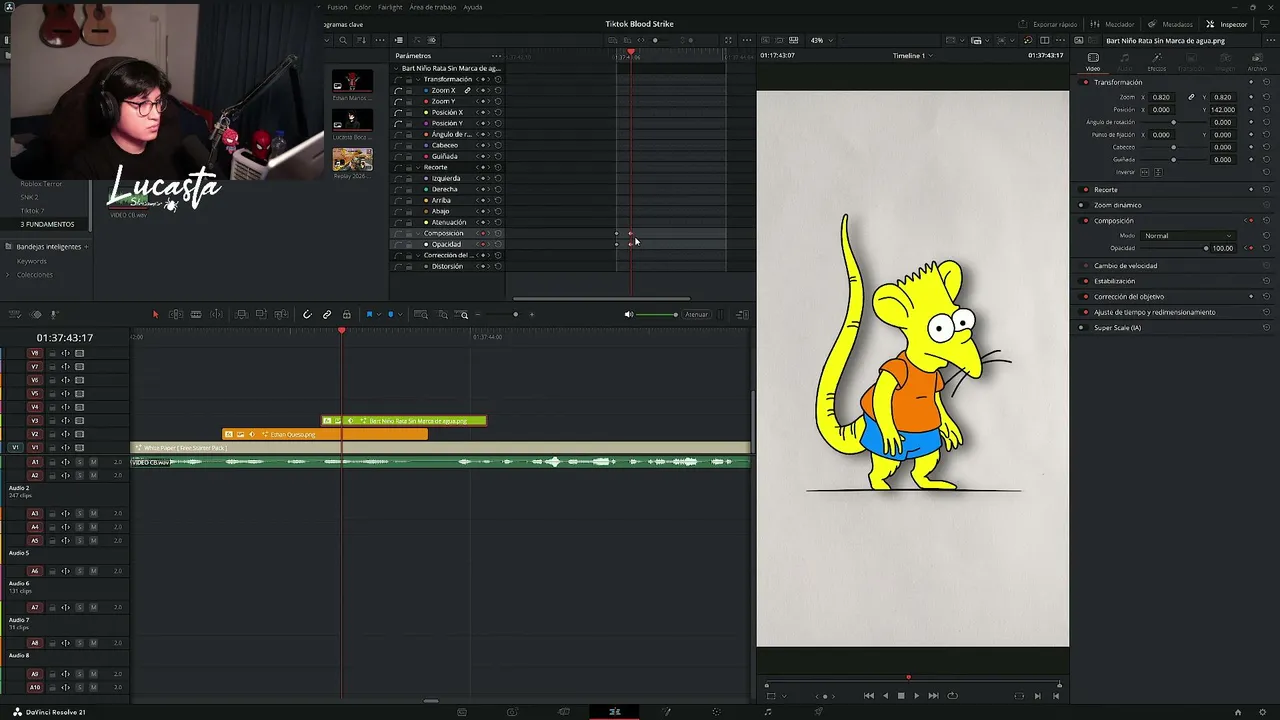
Task: Play the timeline in reverse
Action: [x=885, y=696]
